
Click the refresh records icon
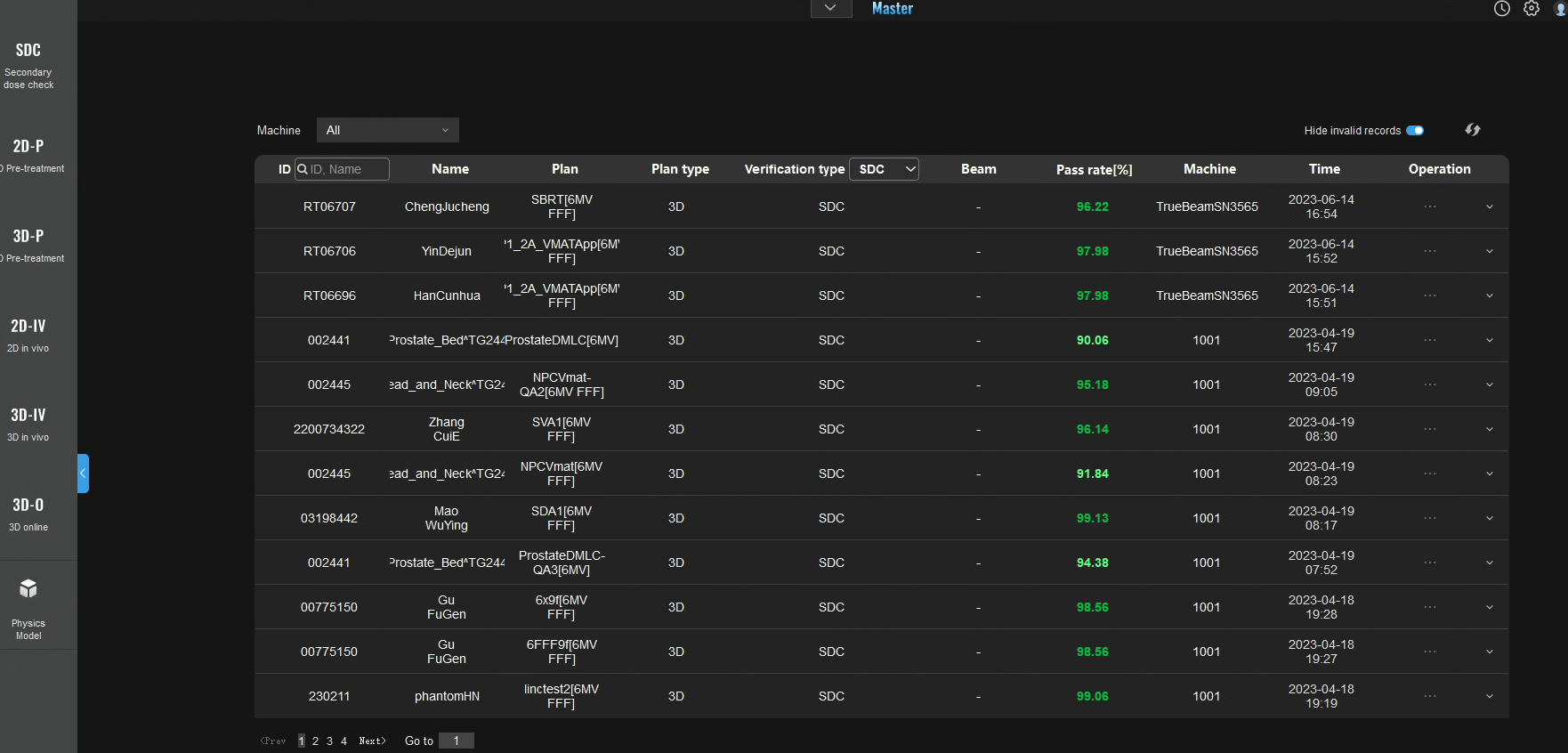[1473, 130]
